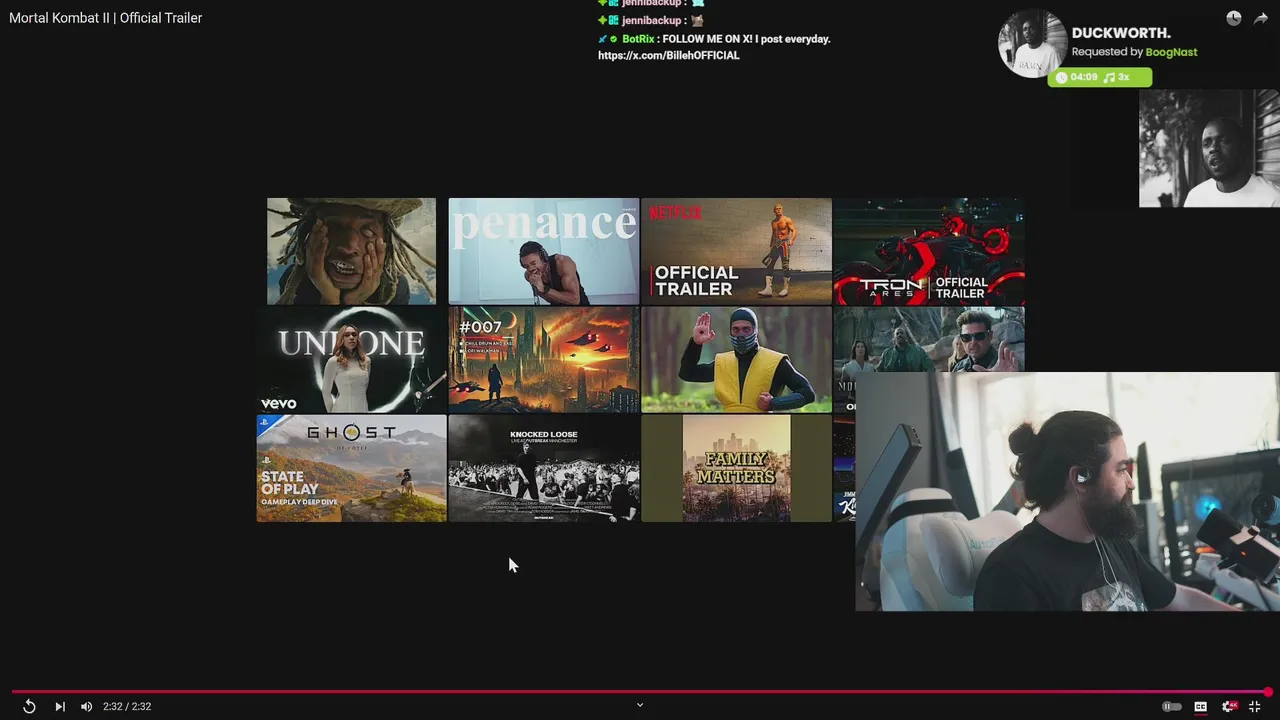Click the DUCKWORTH circular album art
The width and height of the screenshot is (1280, 720).
pos(1032,44)
